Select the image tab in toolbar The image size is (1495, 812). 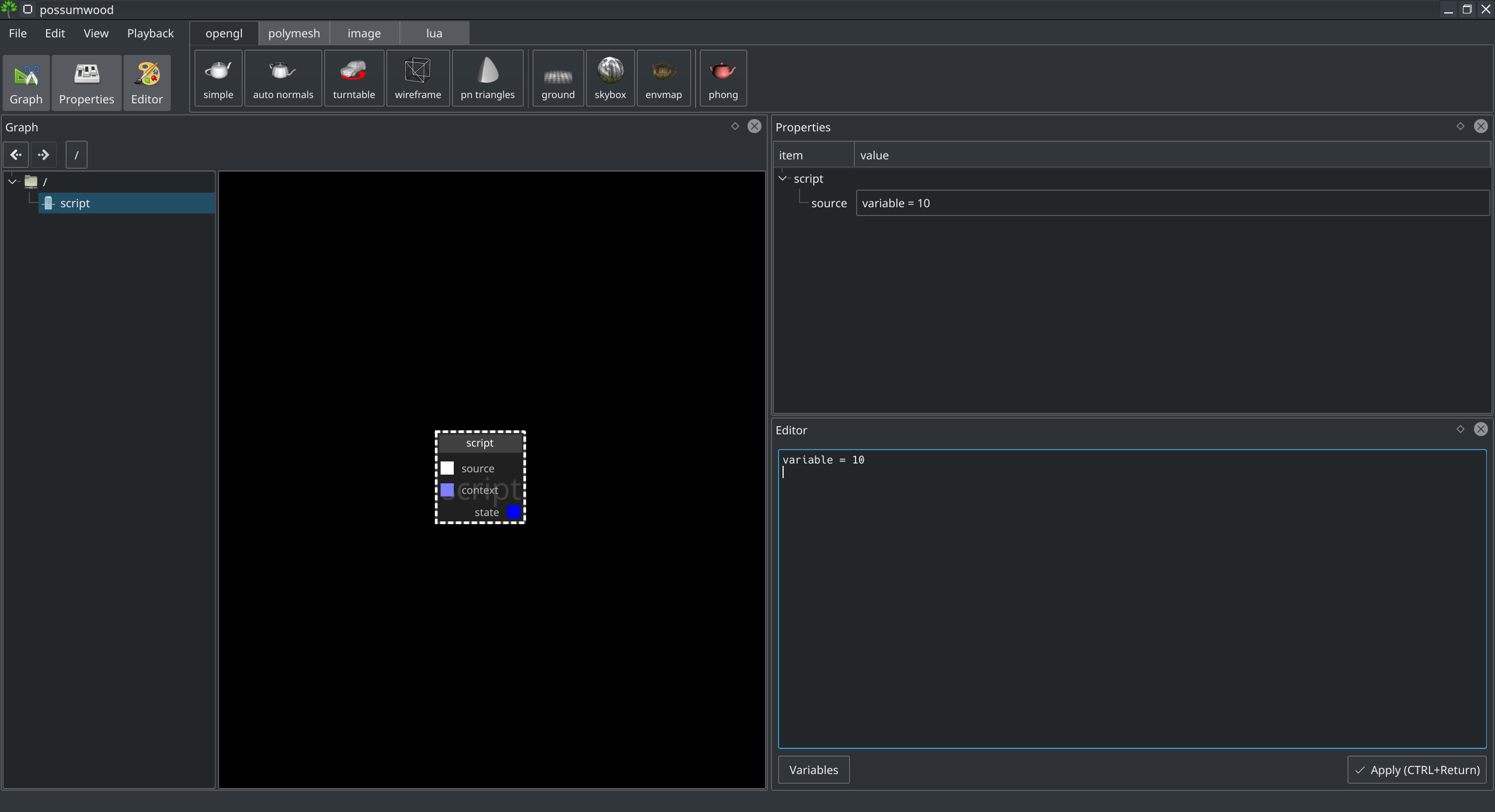pyautogui.click(x=364, y=33)
